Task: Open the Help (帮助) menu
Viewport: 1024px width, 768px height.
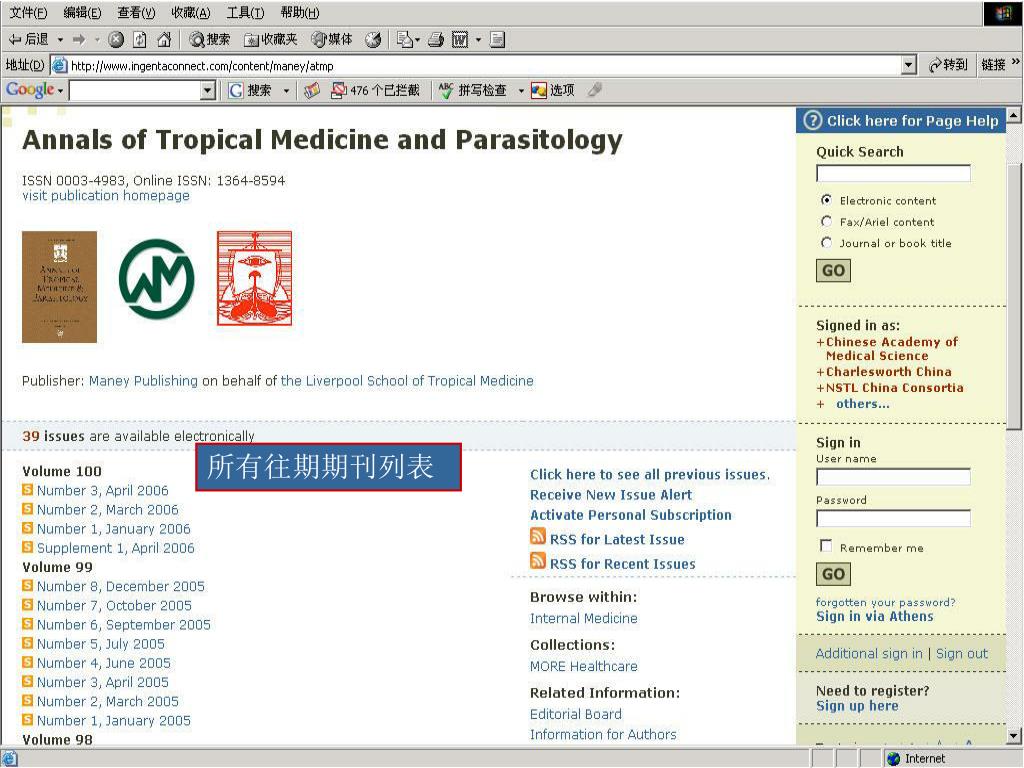Action: 300,12
